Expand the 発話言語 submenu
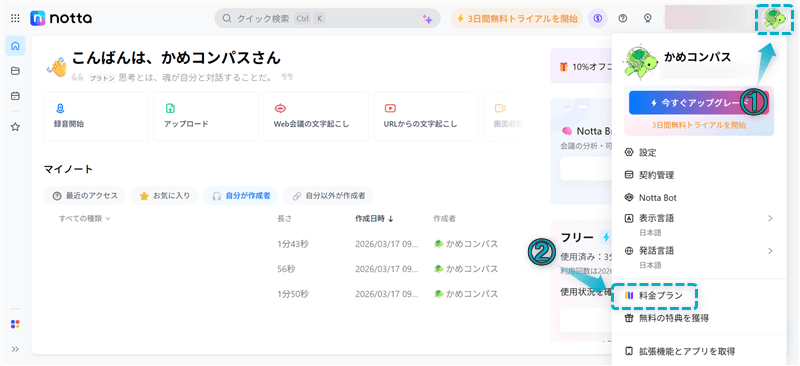 point(698,256)
